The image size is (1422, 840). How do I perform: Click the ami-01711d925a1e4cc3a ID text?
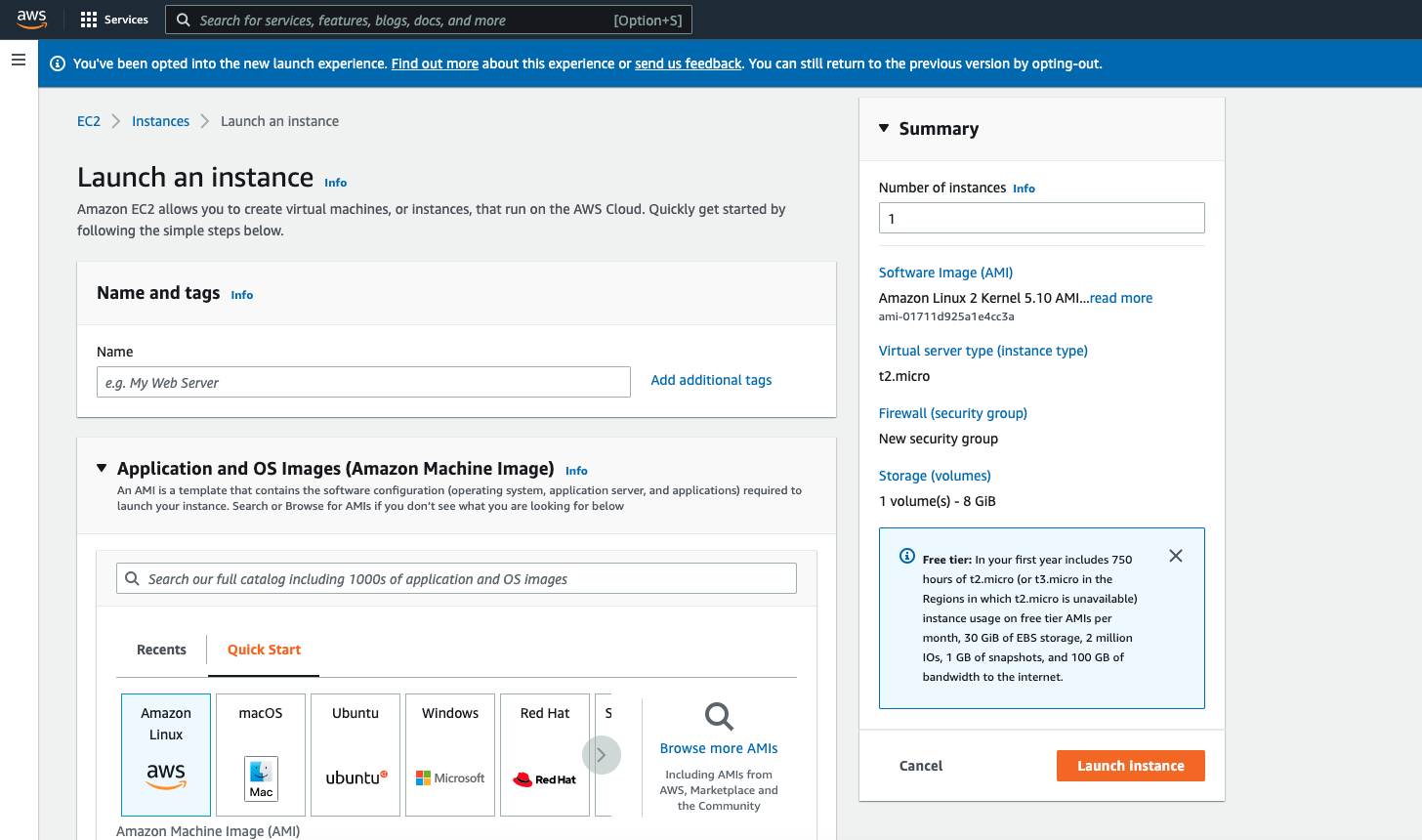(x=946, y=316)
